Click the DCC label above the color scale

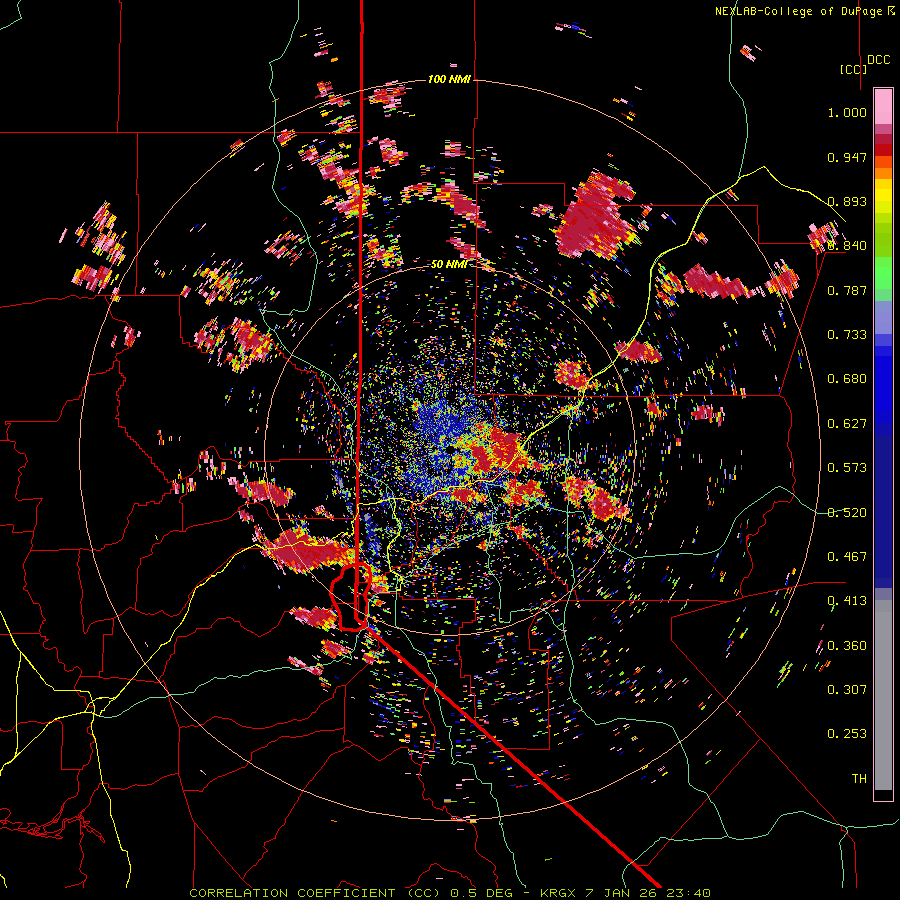click(x=878, y=60)
